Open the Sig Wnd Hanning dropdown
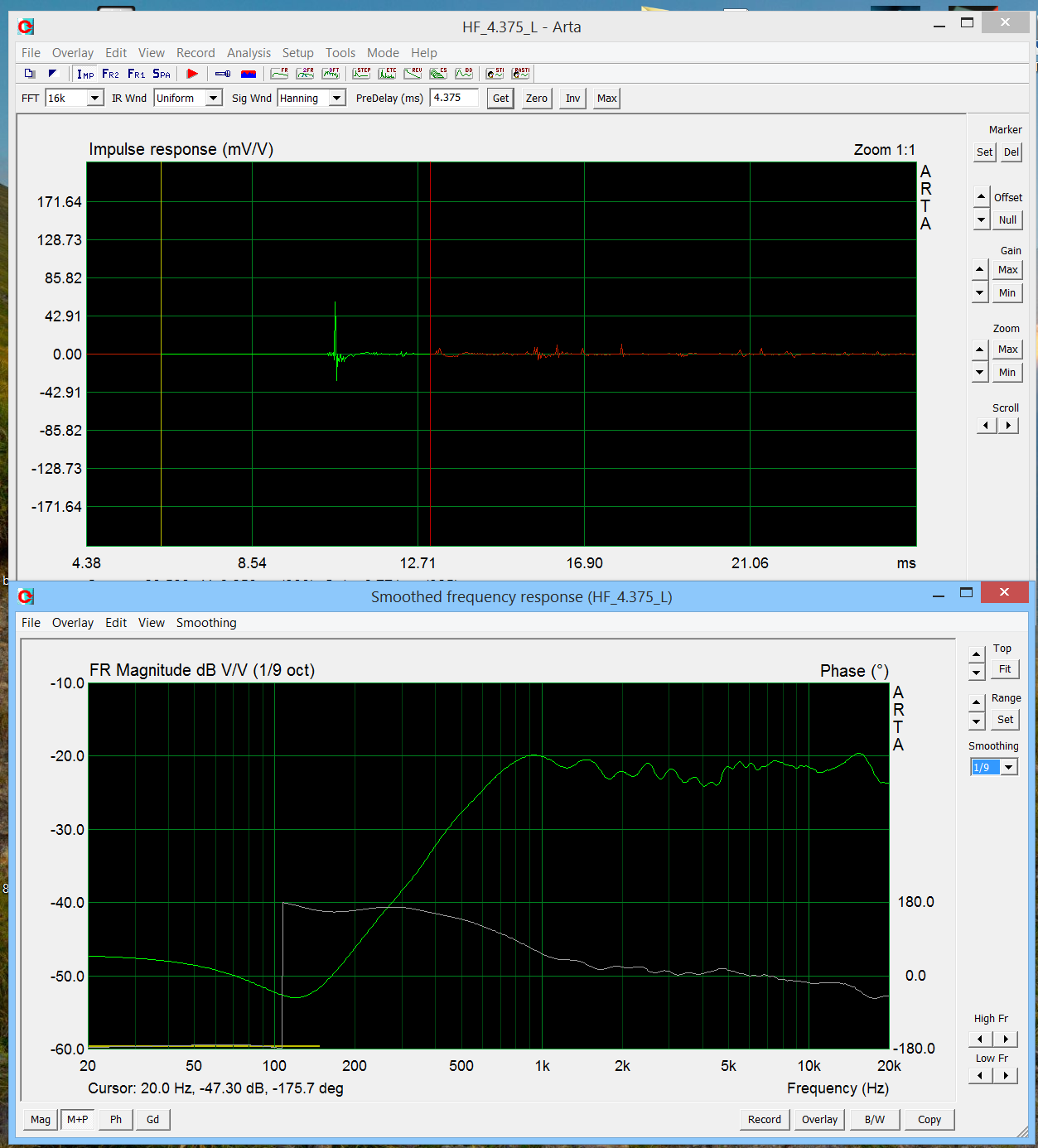Viewport: 1038px width, 1148px height. (337, 98)
